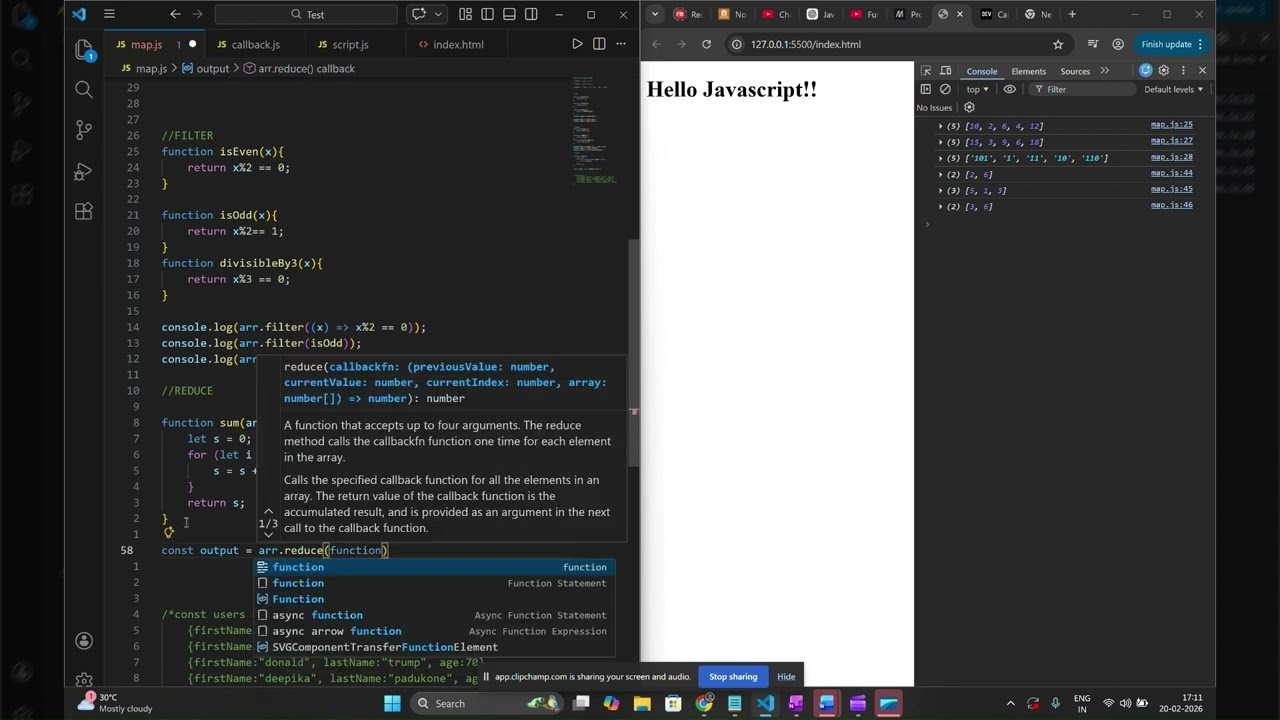The width and height of the screenshot is (1280, 720).
Task: Go forward in VS Code editor history
Action: point(199,14)
